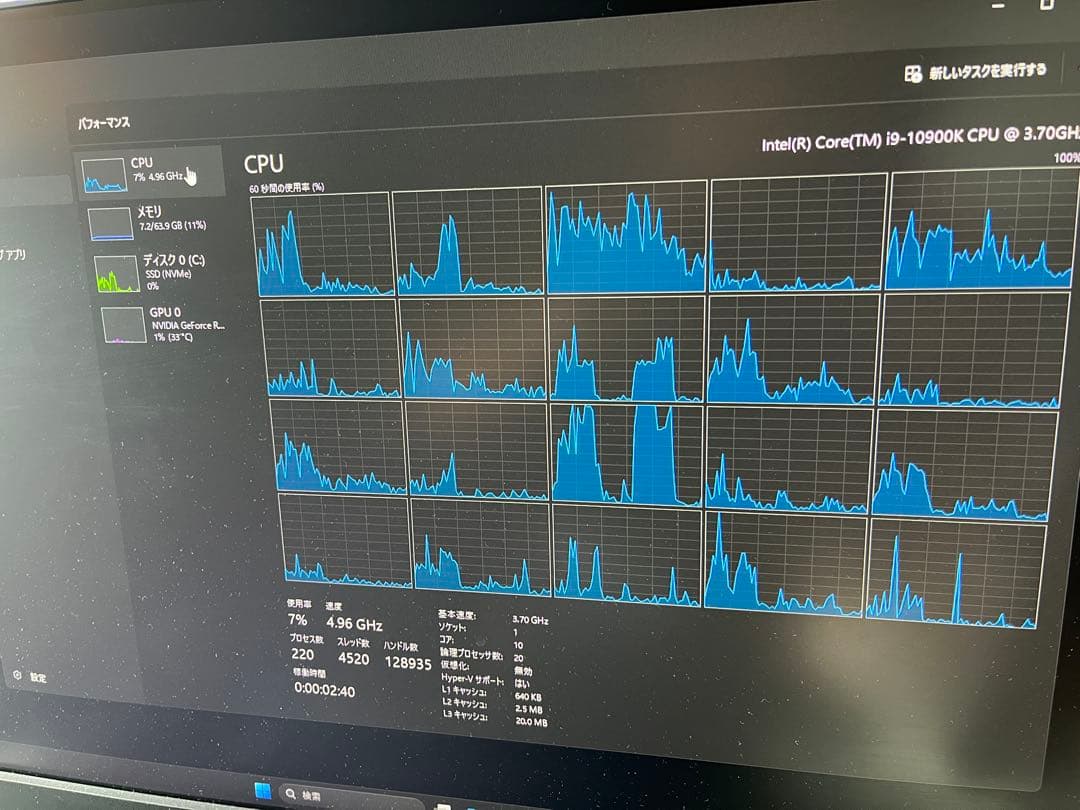Click the Run new task icon
The image size is (1080, 810).
912,73
